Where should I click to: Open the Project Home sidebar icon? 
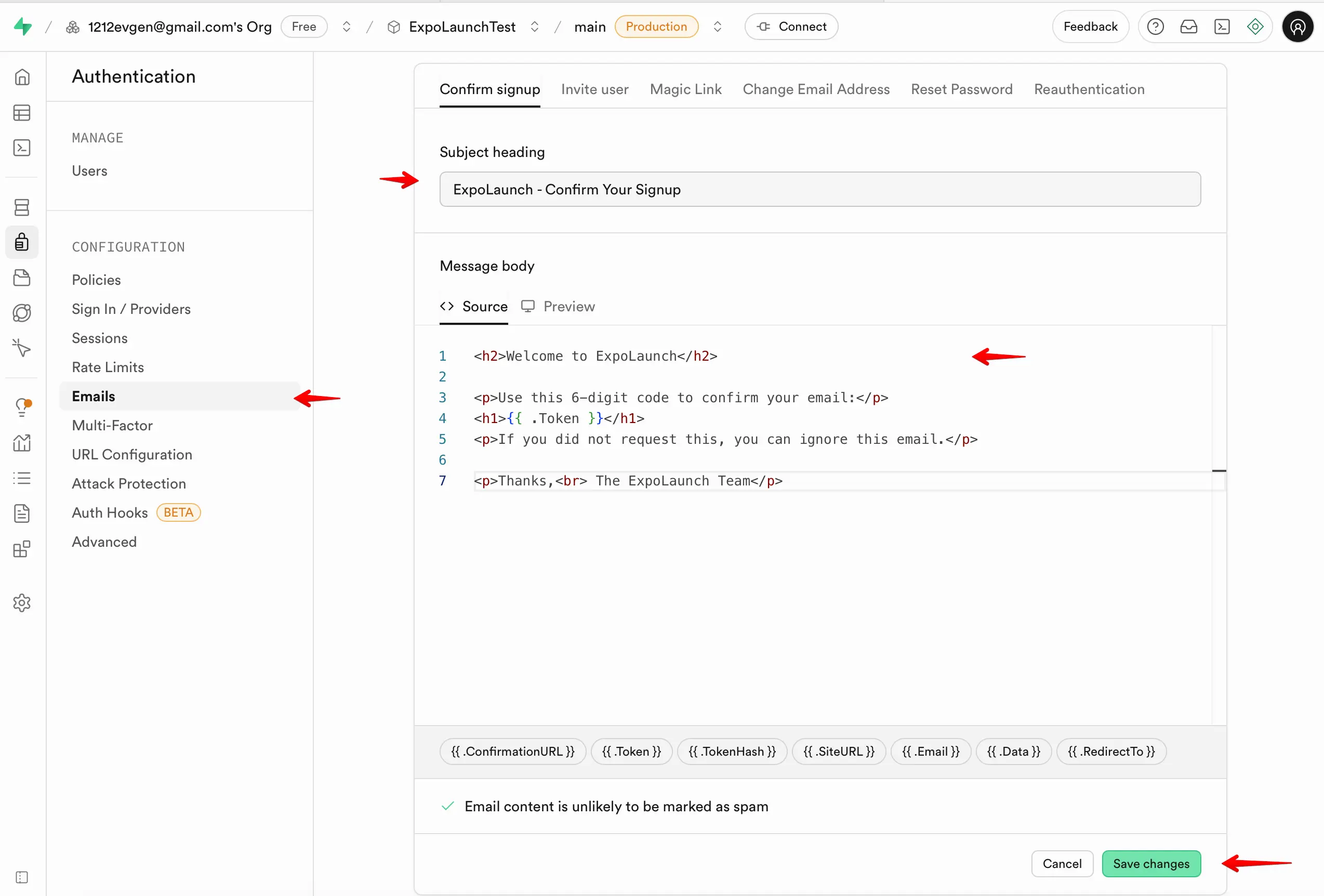(x=22, y=77)
